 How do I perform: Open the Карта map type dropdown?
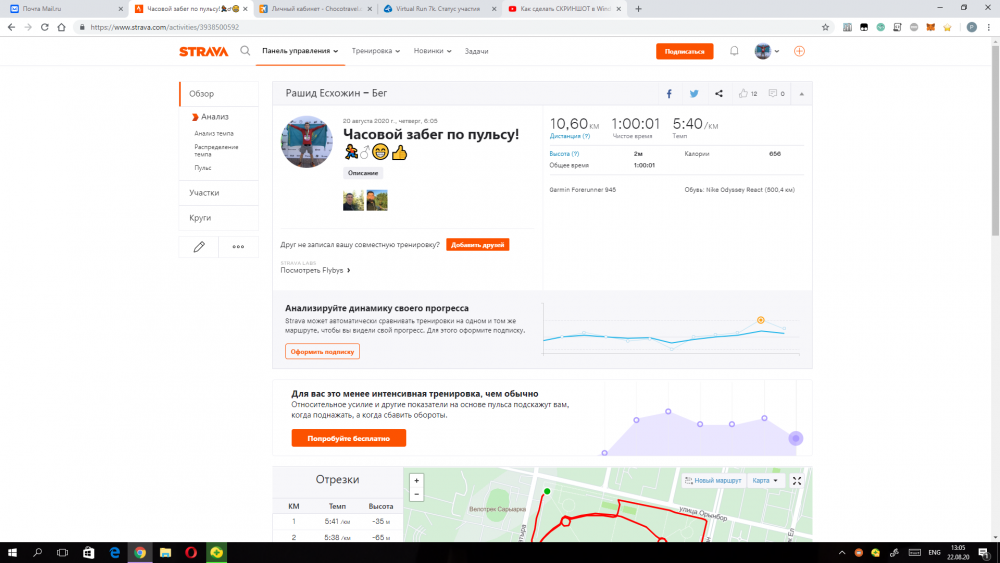click(765, 481)
